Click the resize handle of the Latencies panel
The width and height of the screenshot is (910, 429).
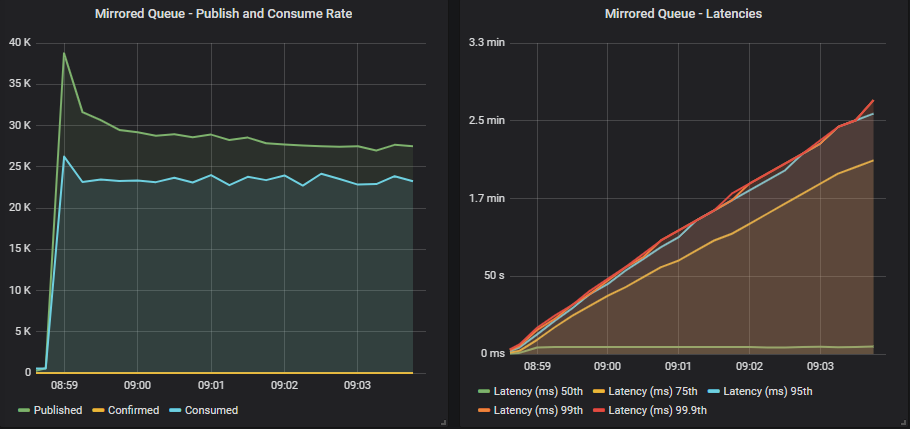[x=902, y=423]
